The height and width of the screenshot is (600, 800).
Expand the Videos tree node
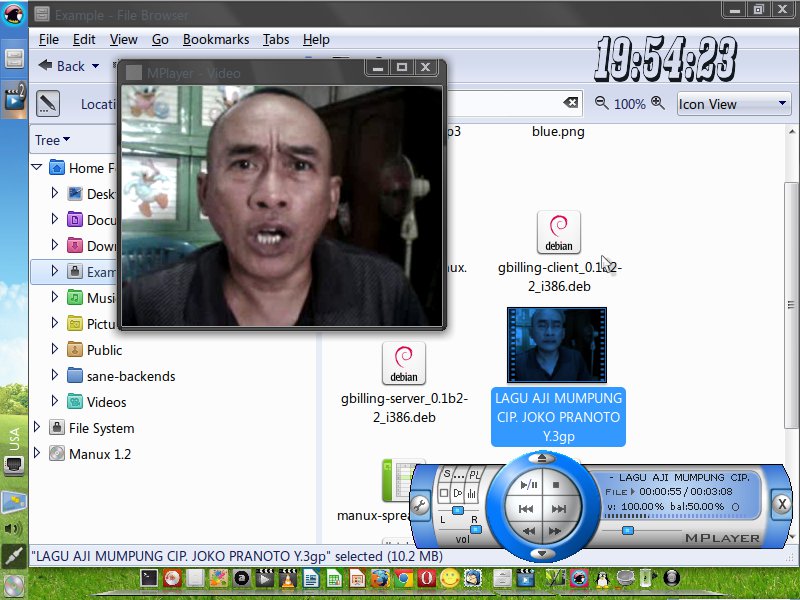(x=55, y=401)
